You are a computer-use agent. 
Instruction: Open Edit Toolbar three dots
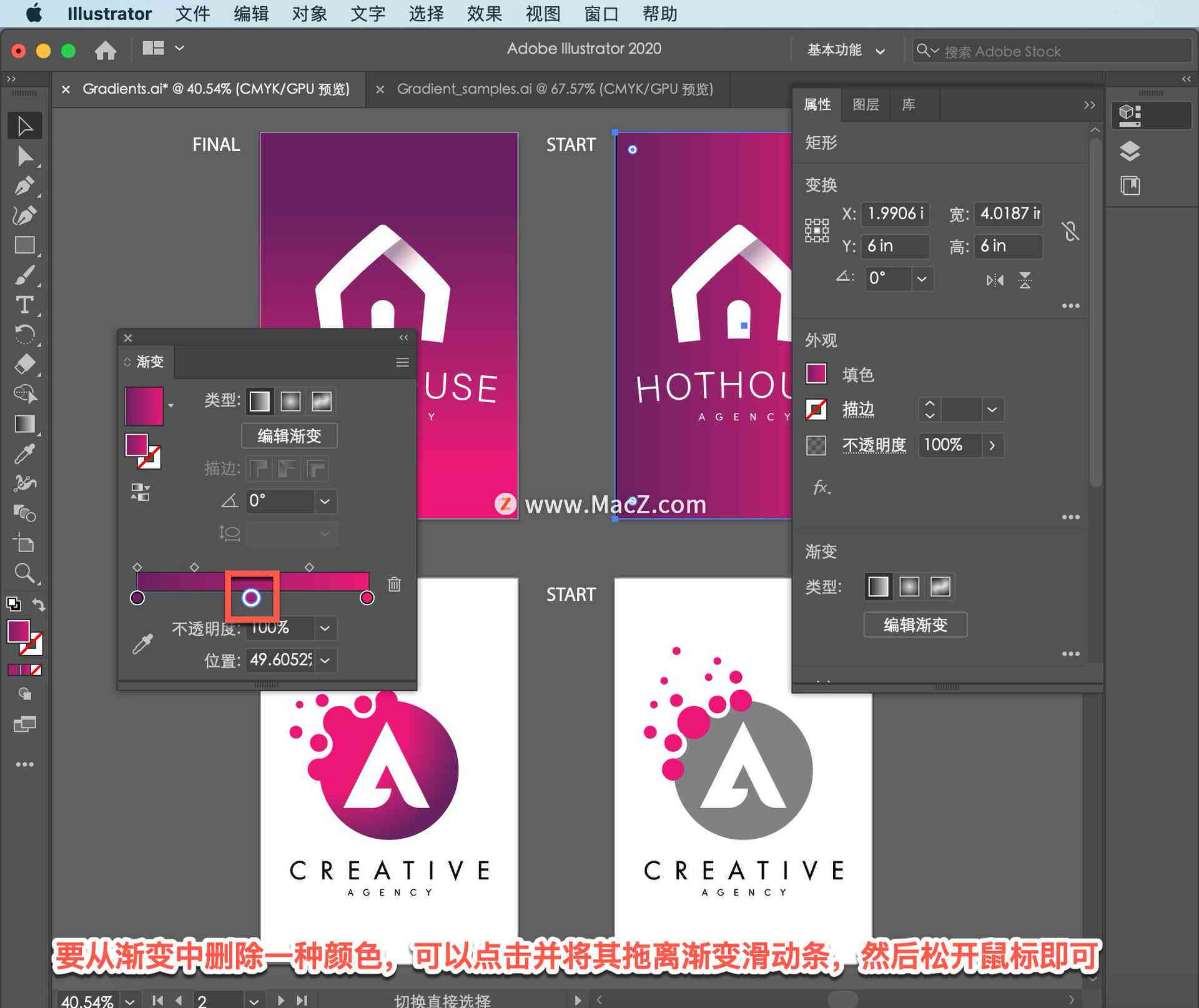pos(25,764)
